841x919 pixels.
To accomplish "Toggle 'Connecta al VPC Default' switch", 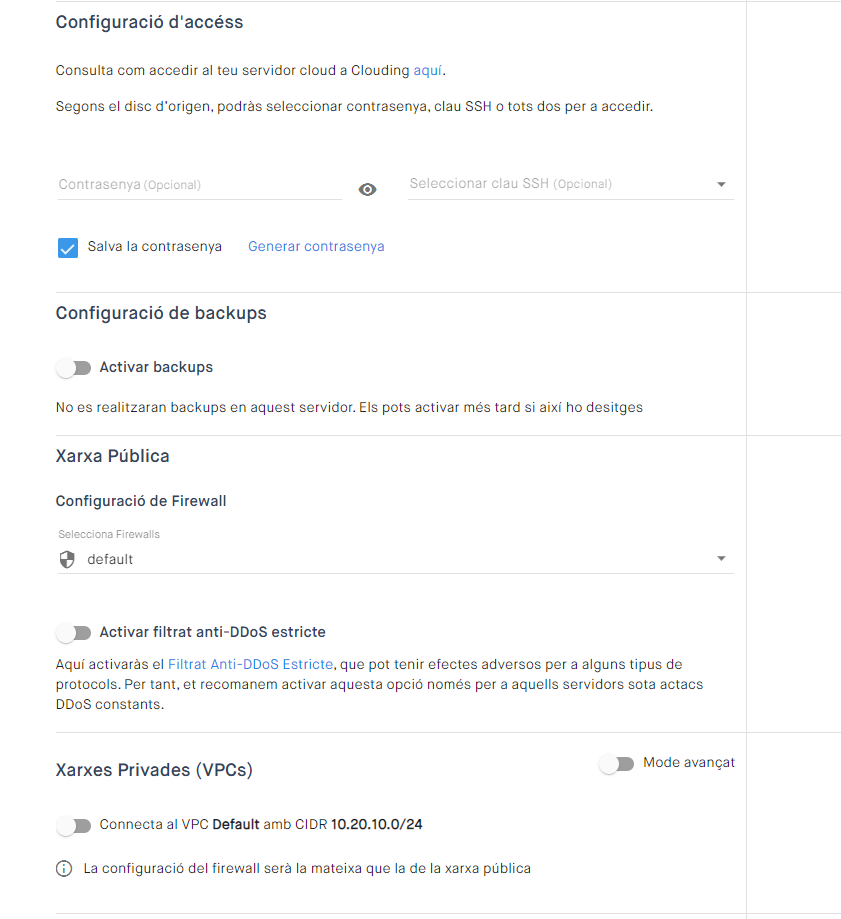I will tap(74, 826).
